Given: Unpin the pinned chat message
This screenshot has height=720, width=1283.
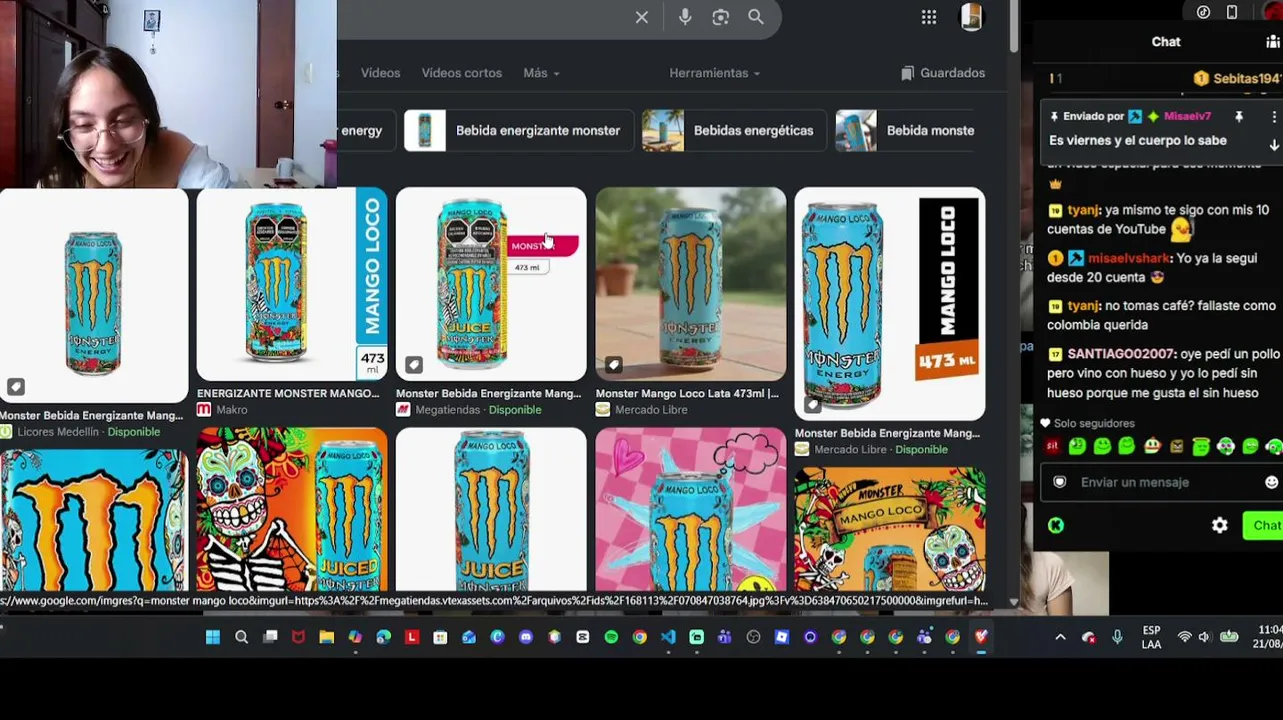Looking at the screenshot, I should point(1239,117).
